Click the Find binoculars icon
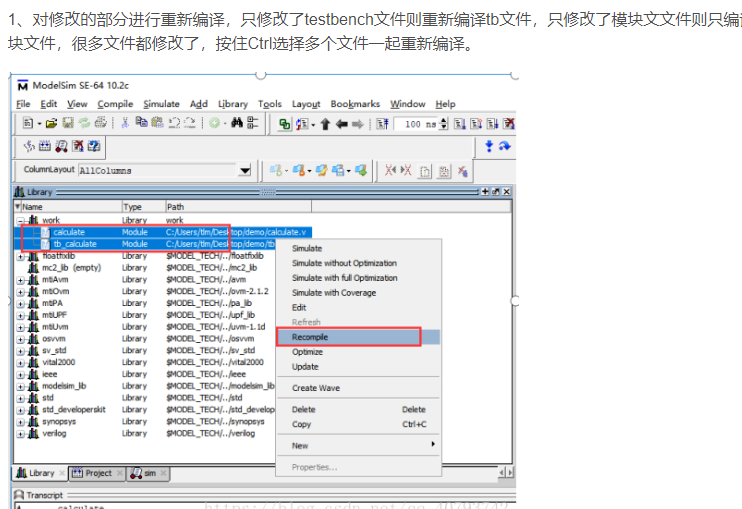The height and width of the screenshot is (509, 742). pos(237,123)
